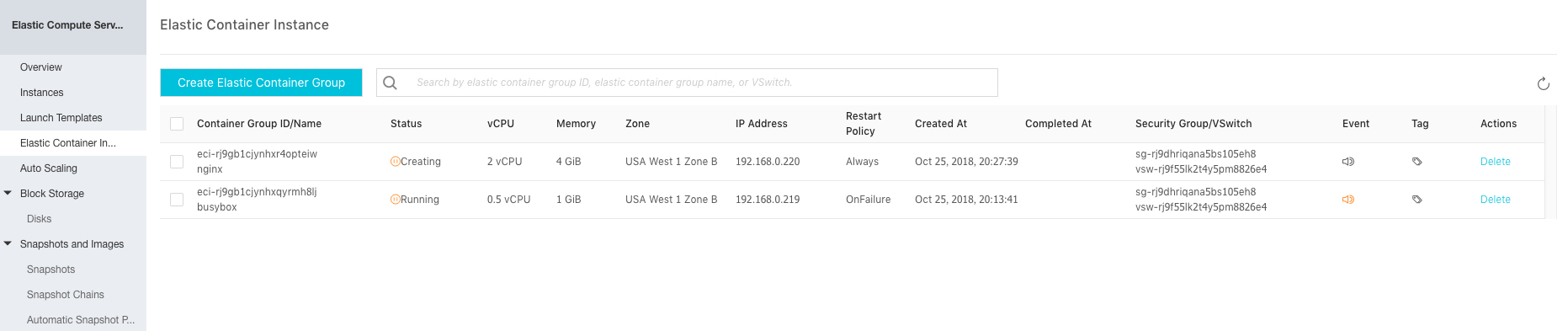Click Elastic Compute Serv... sidebar header
1568x331 pixels.
(x=67, y=25)
